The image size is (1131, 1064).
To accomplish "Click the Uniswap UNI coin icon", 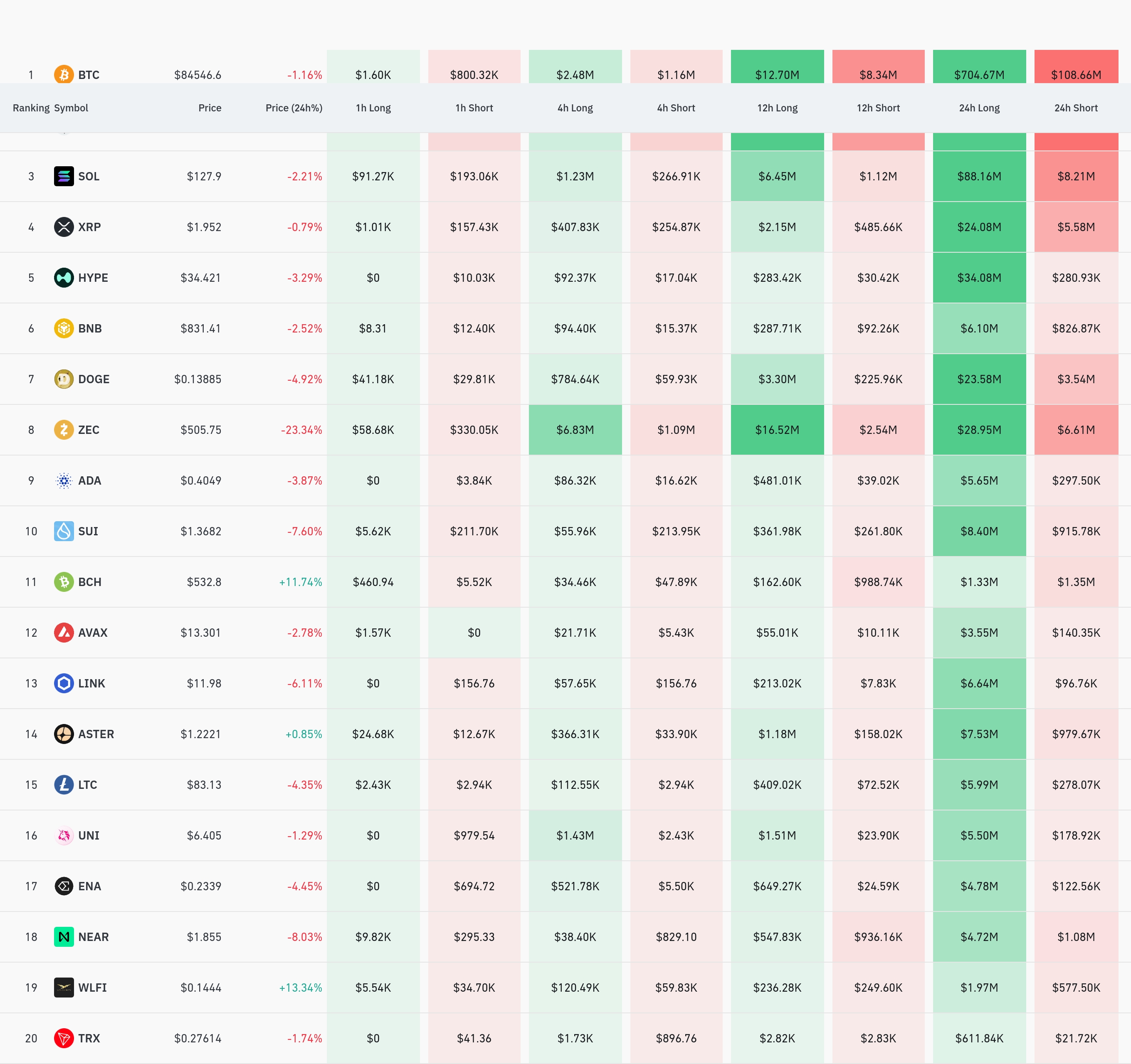I will pos(64,835).
